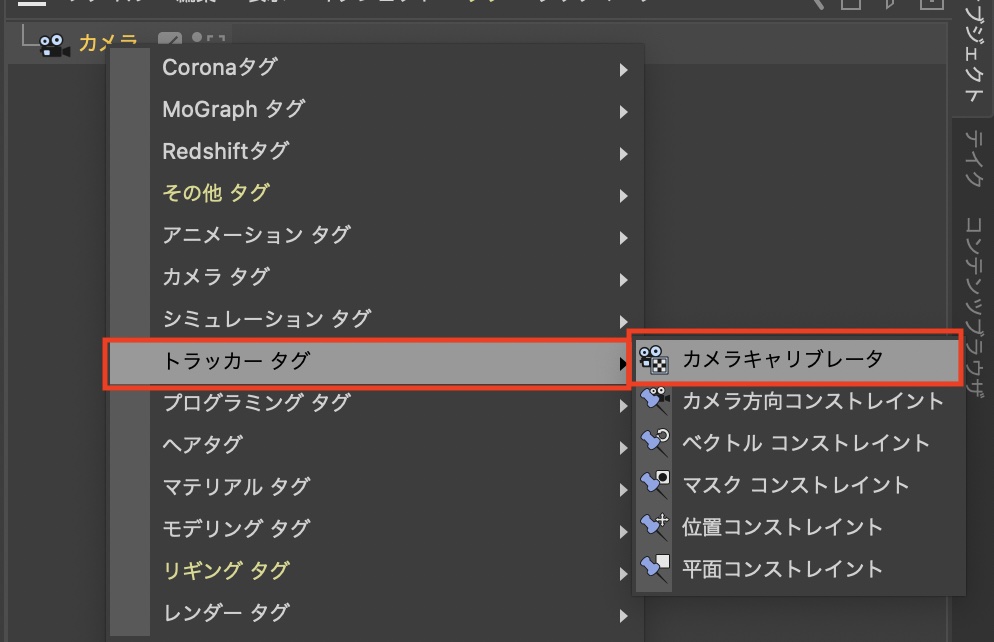Click the 平面コンストレイント pin icon
The height and width of the screenshot is (642, 994).
(654, 569)
